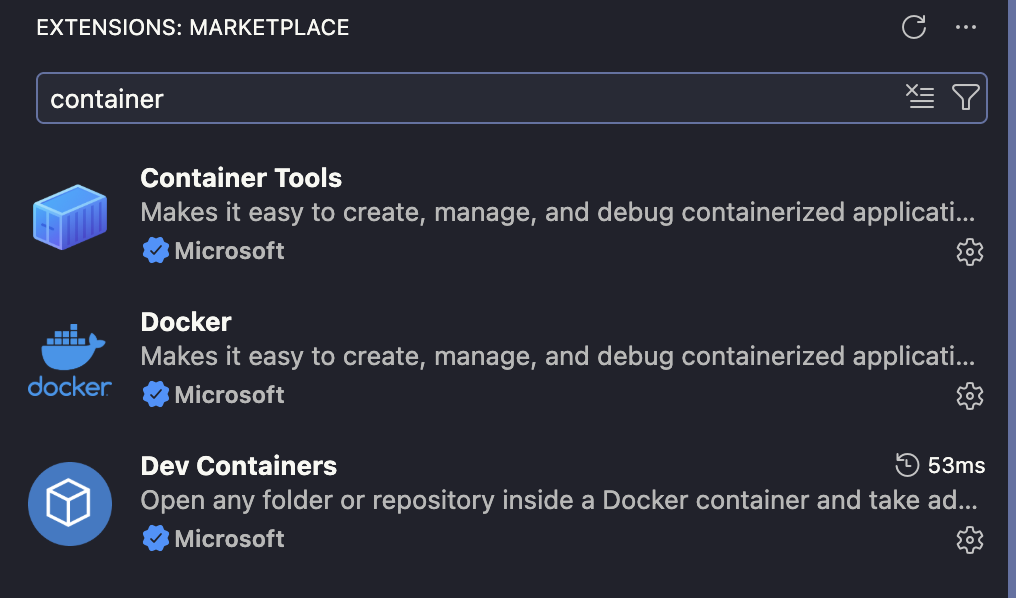Click verified badge beside Dev Containers publisher

pyautogui.click(x=156, y=538)
